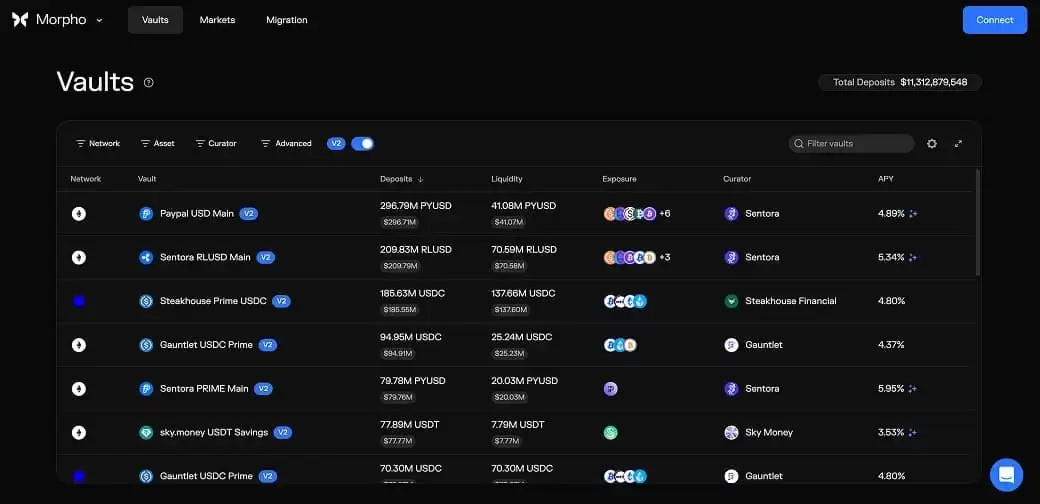The height and width of the screenshot is (504, 1040).
Task: Click the exposure icon in Sentora PRIME Main row
Action: pos(611,389)
